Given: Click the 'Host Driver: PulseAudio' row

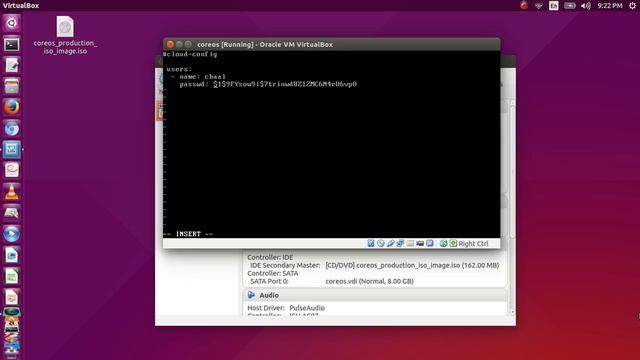Looking at the screenshot, I should tap(286, 308).
